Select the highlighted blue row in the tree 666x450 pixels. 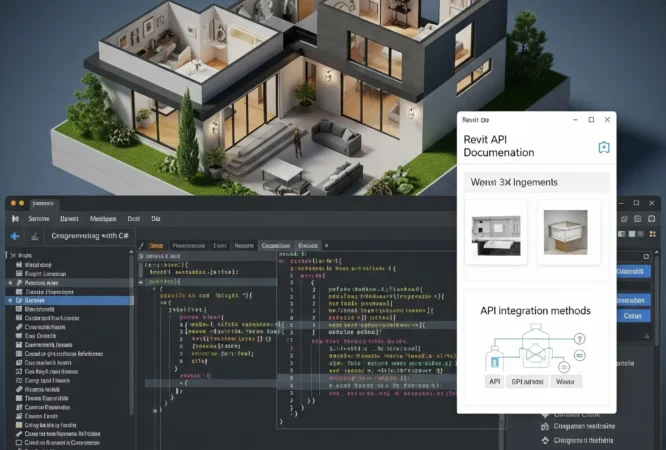coord(70,300)
